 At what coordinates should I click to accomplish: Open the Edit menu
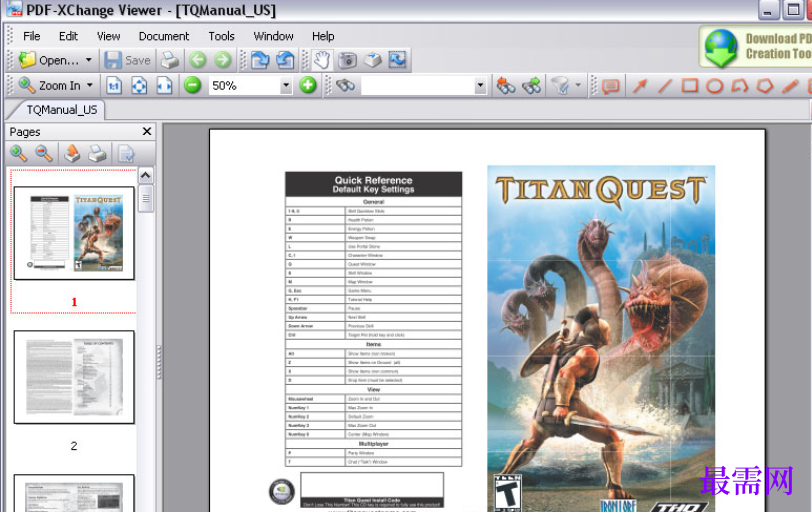[x=68, y=36]
